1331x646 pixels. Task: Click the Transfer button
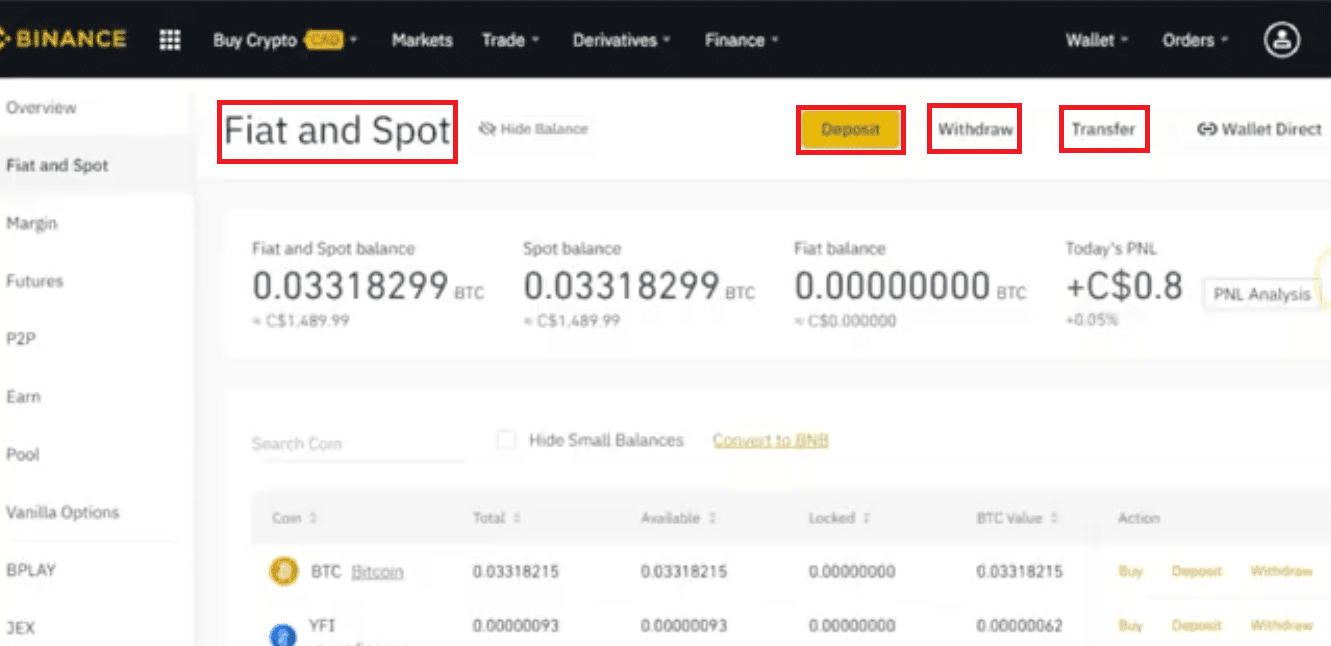point(1104,129)
